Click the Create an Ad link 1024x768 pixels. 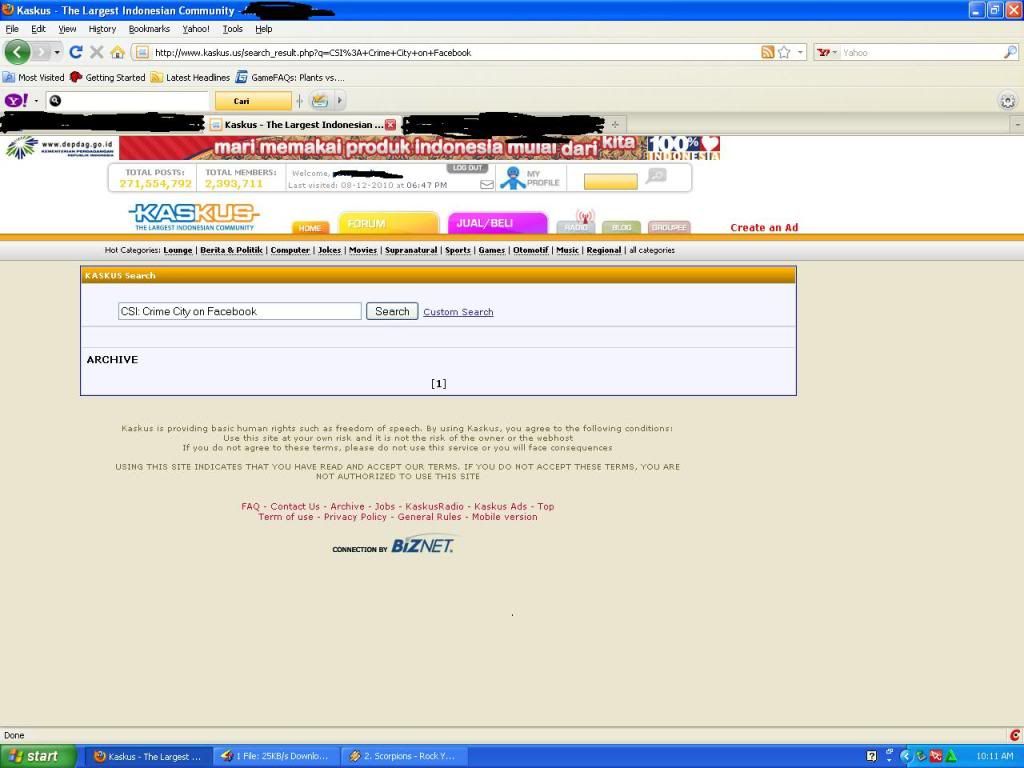(764, 227)
